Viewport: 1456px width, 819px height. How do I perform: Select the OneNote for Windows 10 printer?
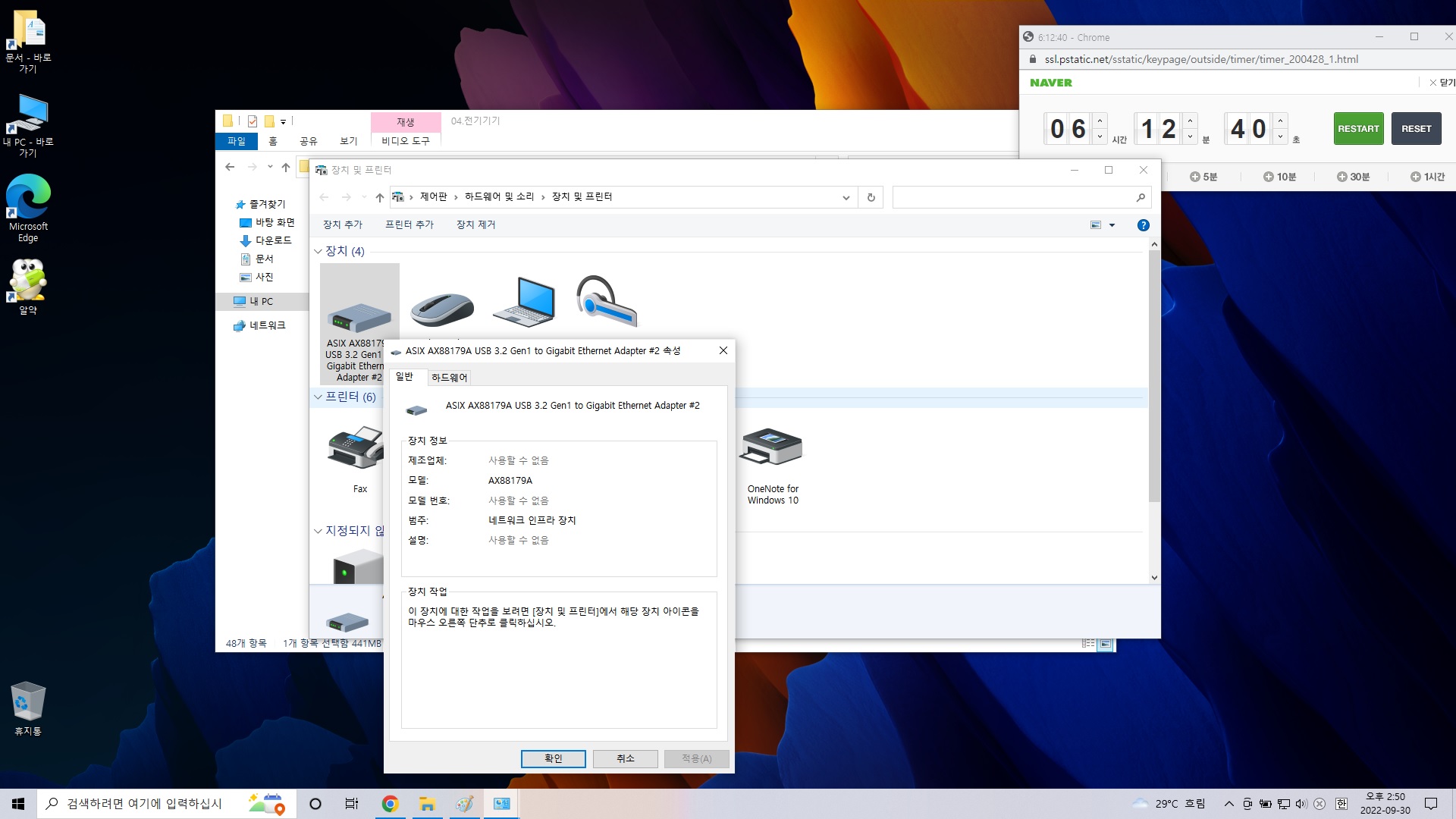(x=772, y=463)
